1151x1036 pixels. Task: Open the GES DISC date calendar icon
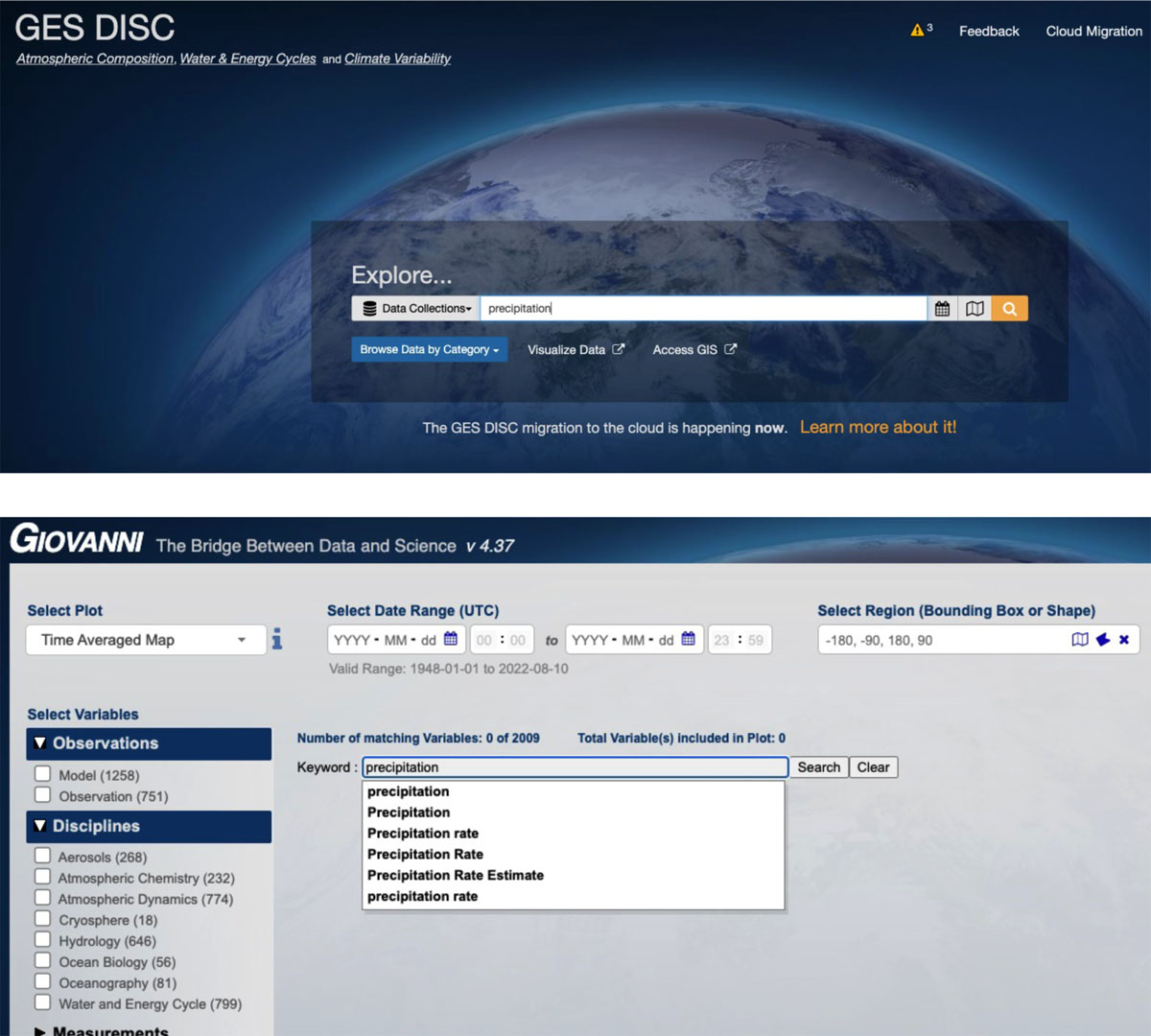point(942,309)
